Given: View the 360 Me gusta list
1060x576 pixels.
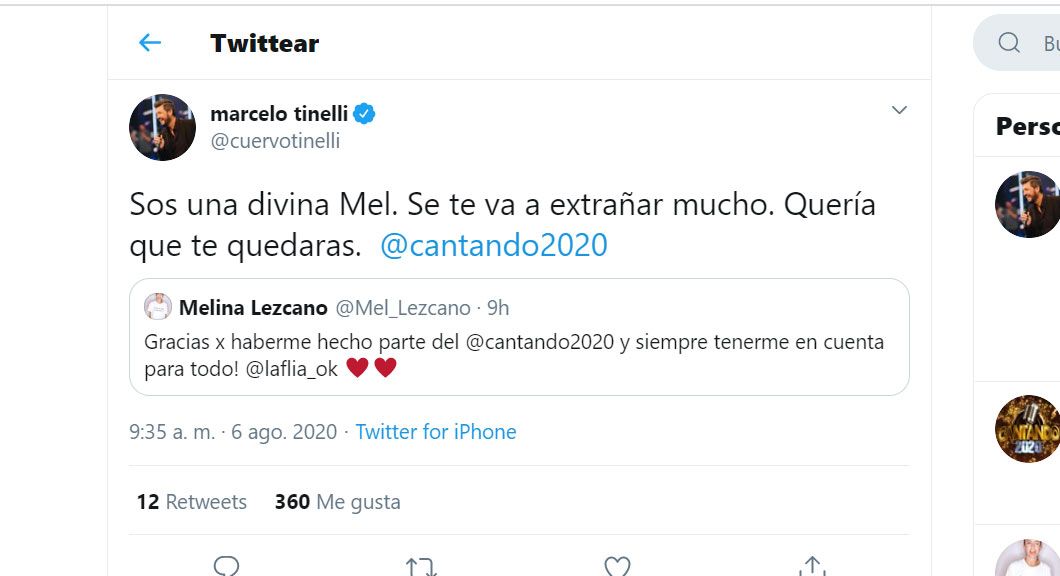Looking at the screenshot, I should click(x=338, y=502).
